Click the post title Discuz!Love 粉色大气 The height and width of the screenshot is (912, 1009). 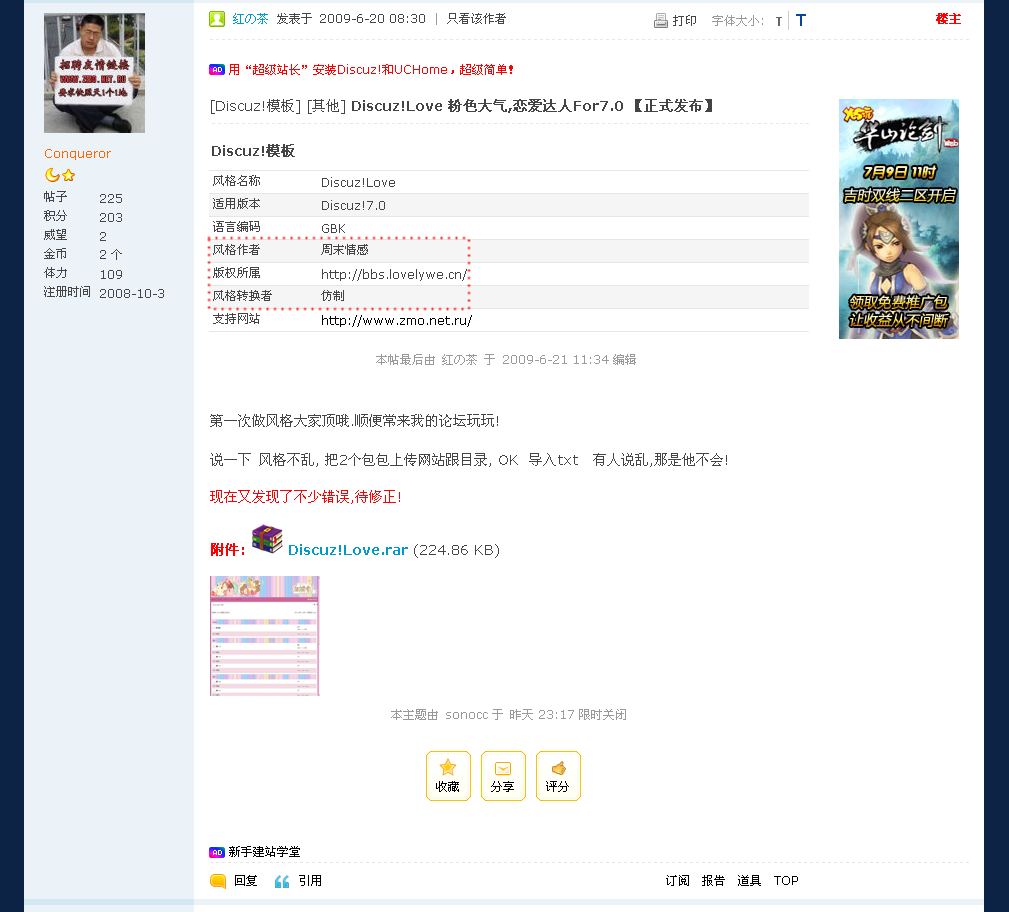532,106
